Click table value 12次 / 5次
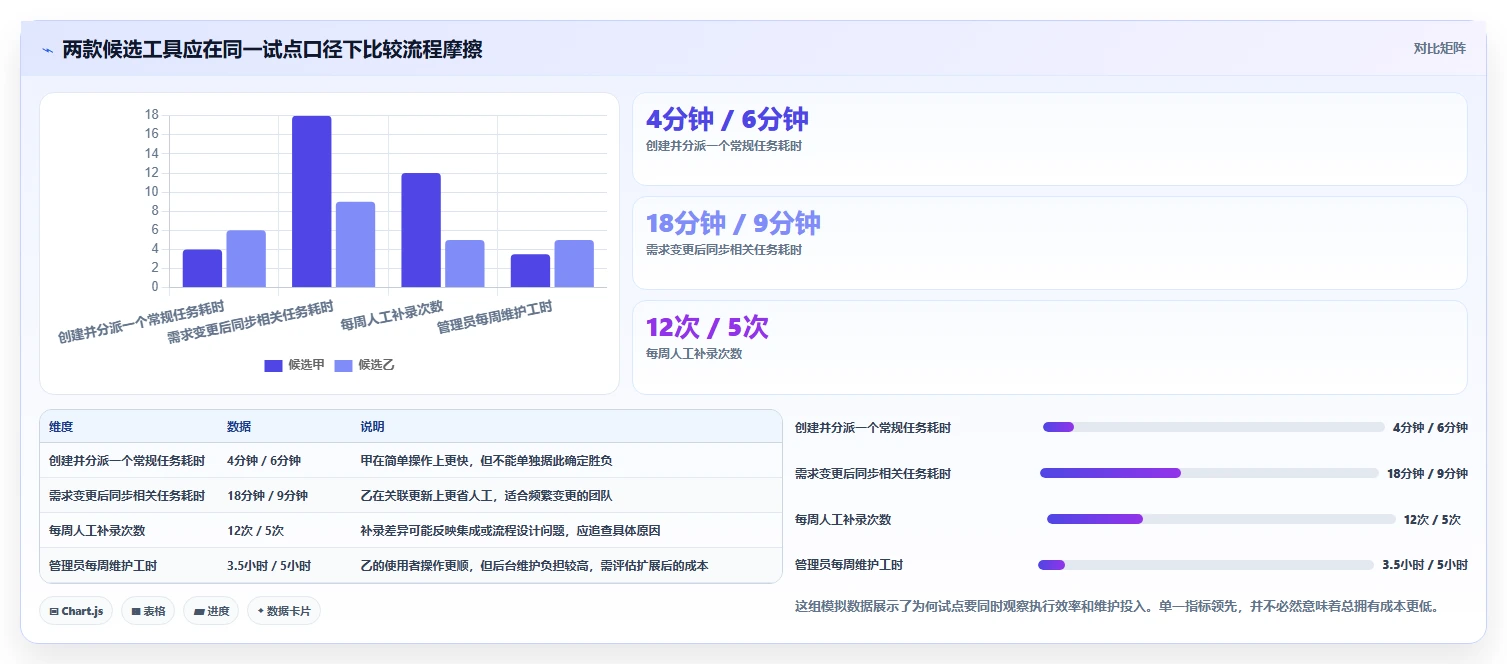 click(255, 531)
